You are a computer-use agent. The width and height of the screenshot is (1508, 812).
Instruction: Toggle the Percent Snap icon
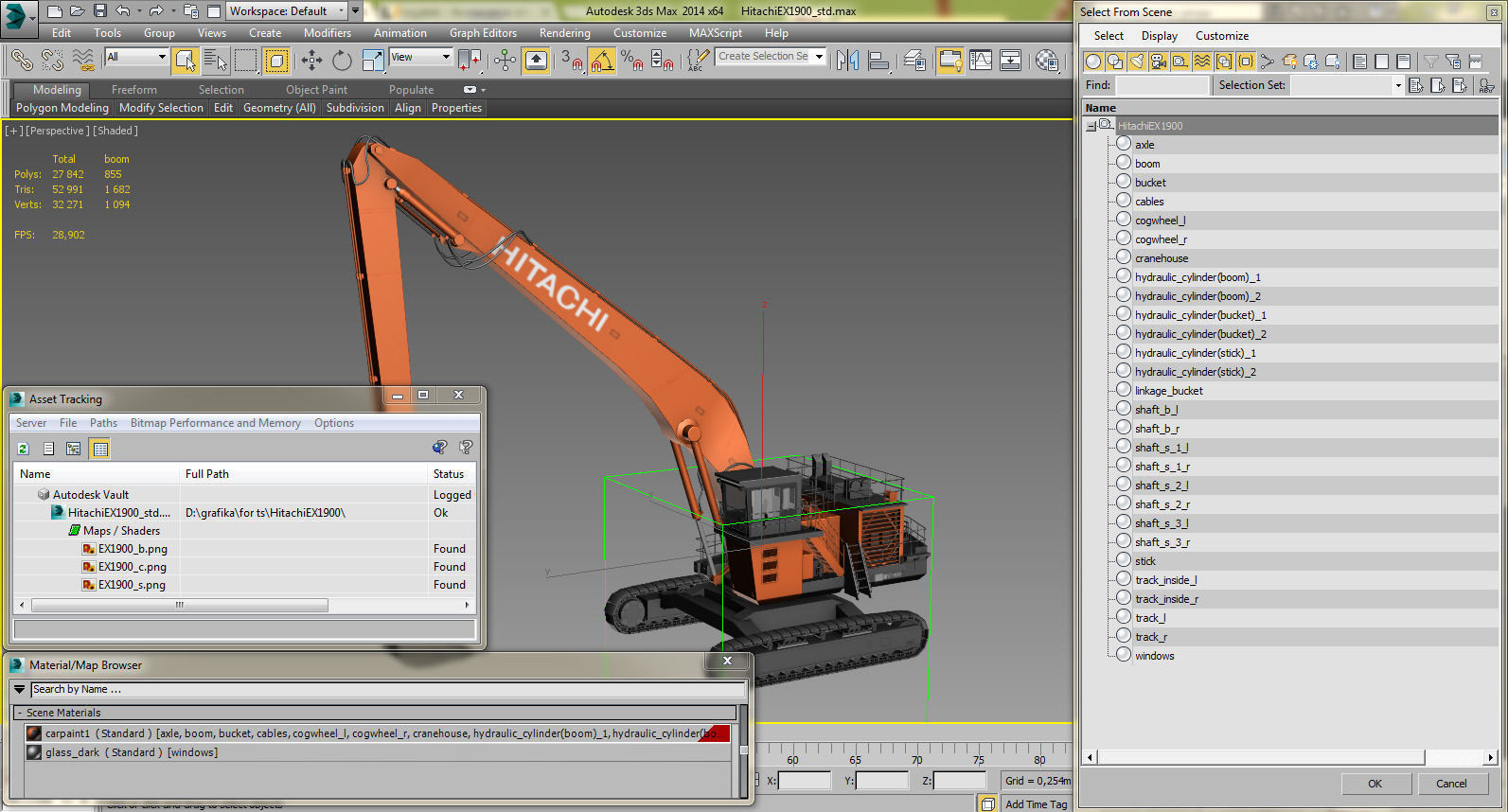click(631, 61)
